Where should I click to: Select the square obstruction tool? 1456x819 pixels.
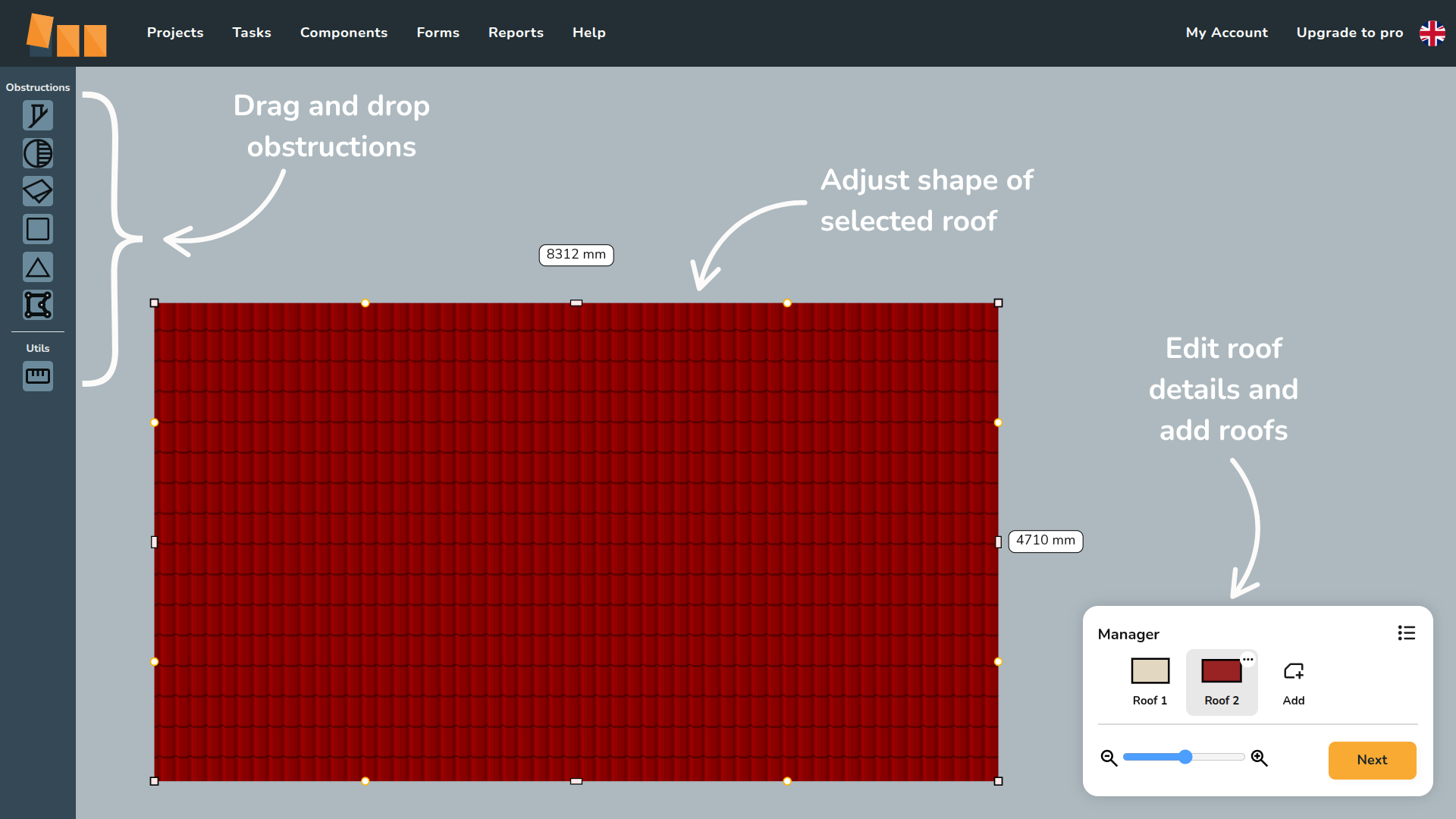coord(37,229)
